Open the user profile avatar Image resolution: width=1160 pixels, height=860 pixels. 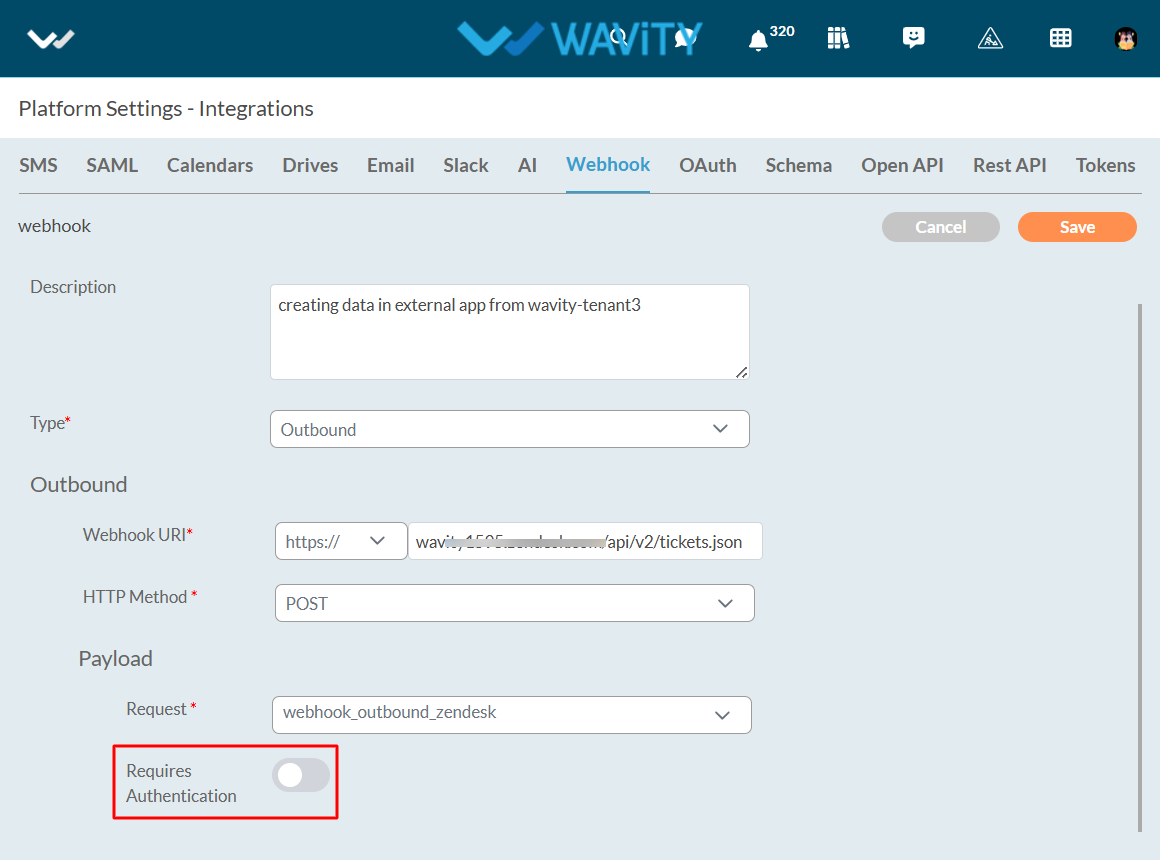click(1126, 38)
